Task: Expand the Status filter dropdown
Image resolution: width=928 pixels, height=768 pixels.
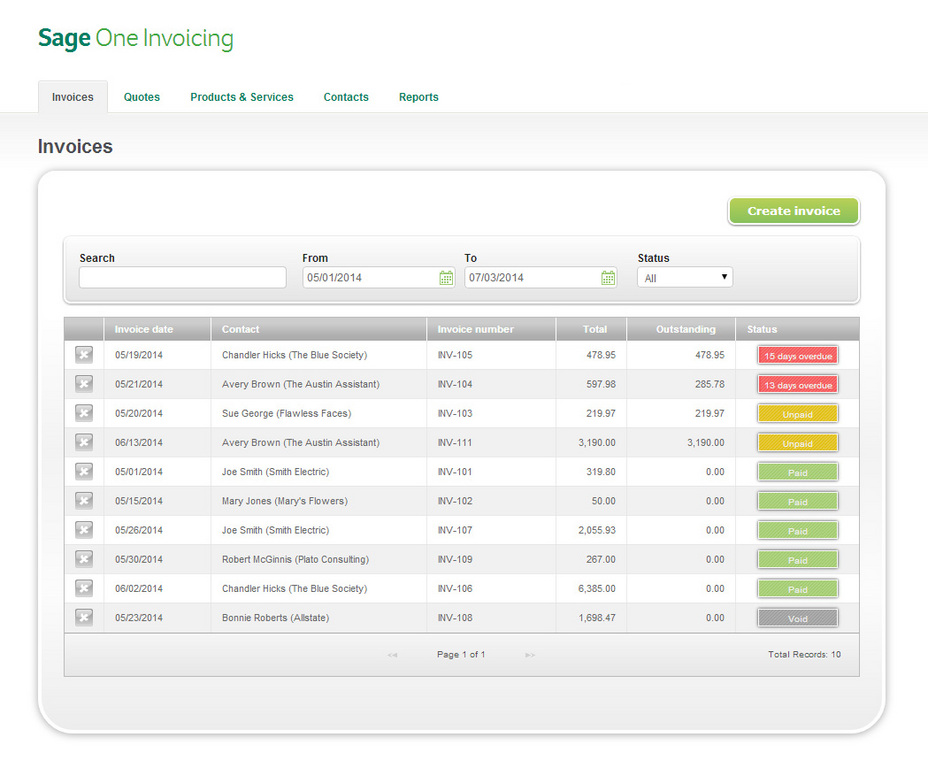Action: [685, 277]
